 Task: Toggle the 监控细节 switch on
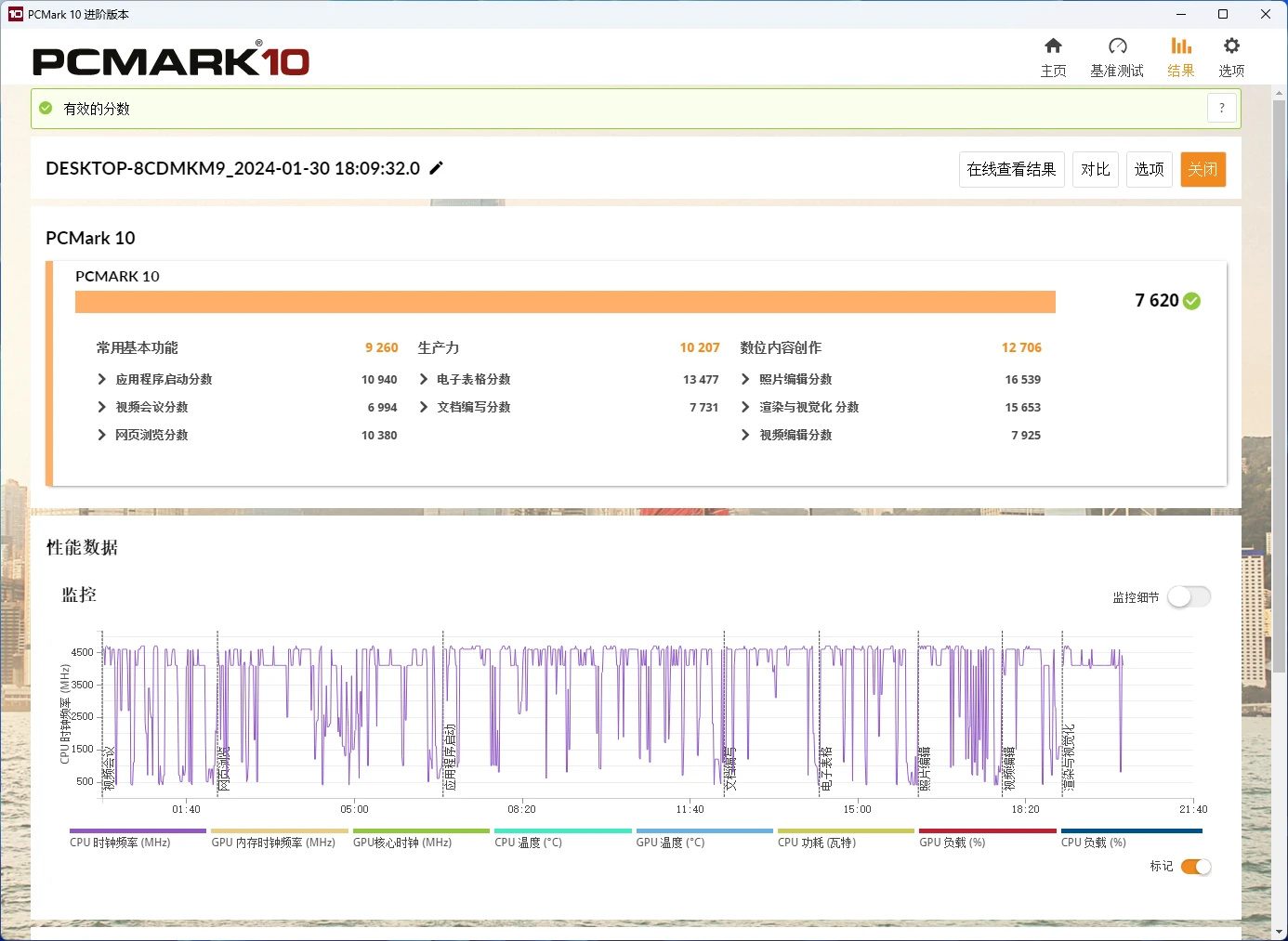[1189, 596]
